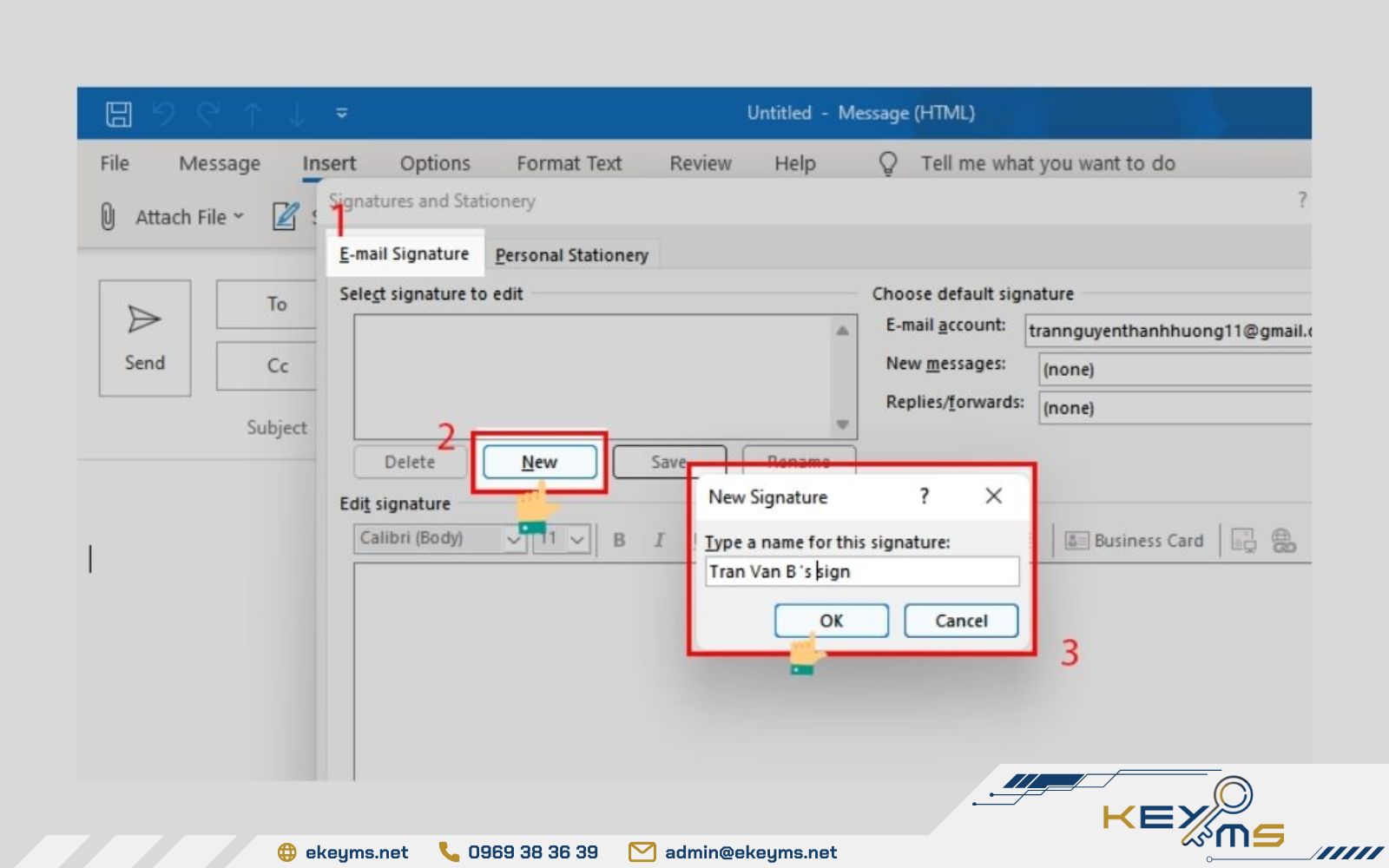Click the signature name text field
The height and width of the screenshot is (868, 1389).
point(862,571)
